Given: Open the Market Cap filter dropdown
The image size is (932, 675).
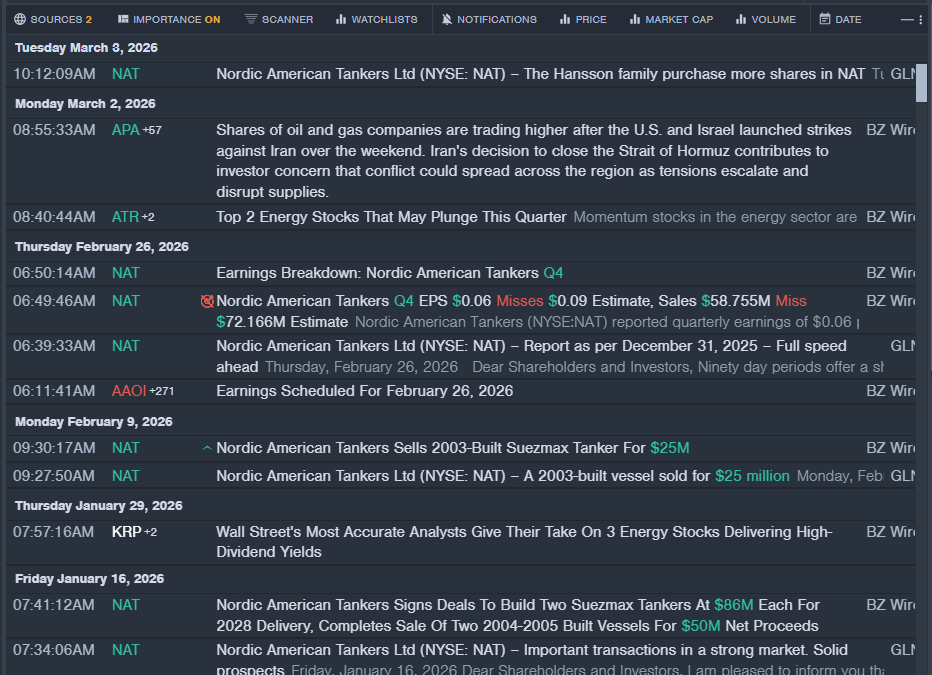Looking at the screenshot, I should tap(671, 19).
